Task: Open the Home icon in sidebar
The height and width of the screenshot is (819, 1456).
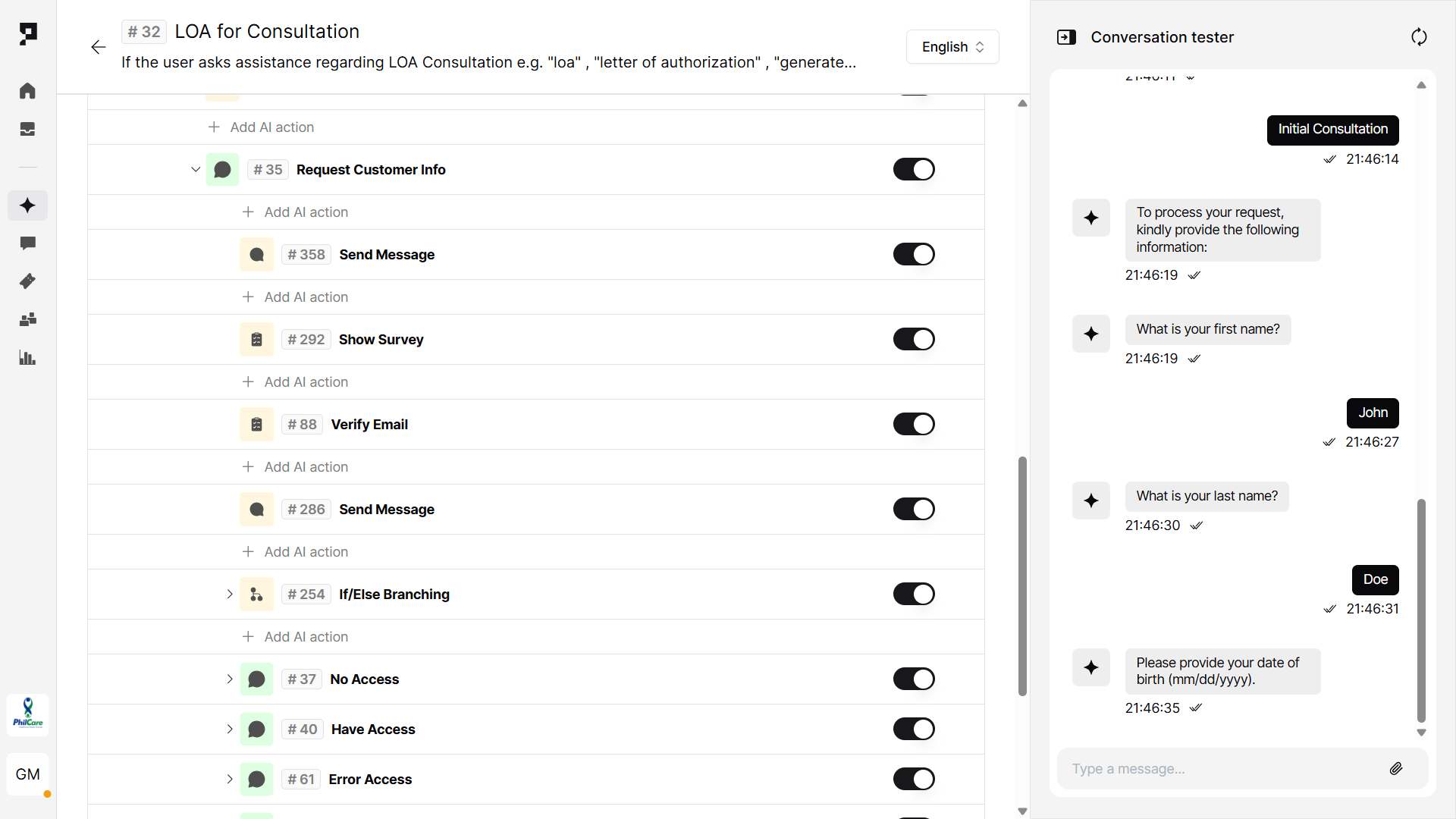Action: (x=27, y=91)
